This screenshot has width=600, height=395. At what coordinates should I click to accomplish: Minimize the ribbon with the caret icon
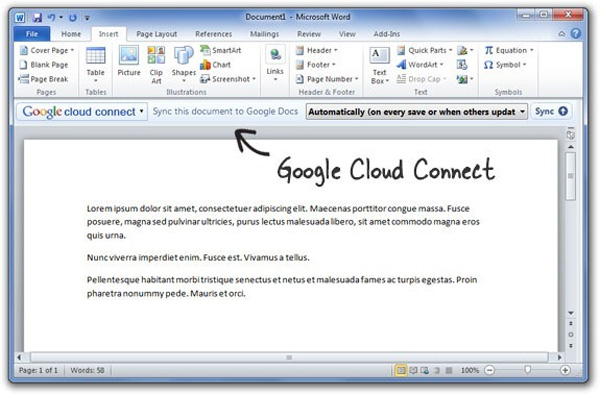(x=561, y=34)
